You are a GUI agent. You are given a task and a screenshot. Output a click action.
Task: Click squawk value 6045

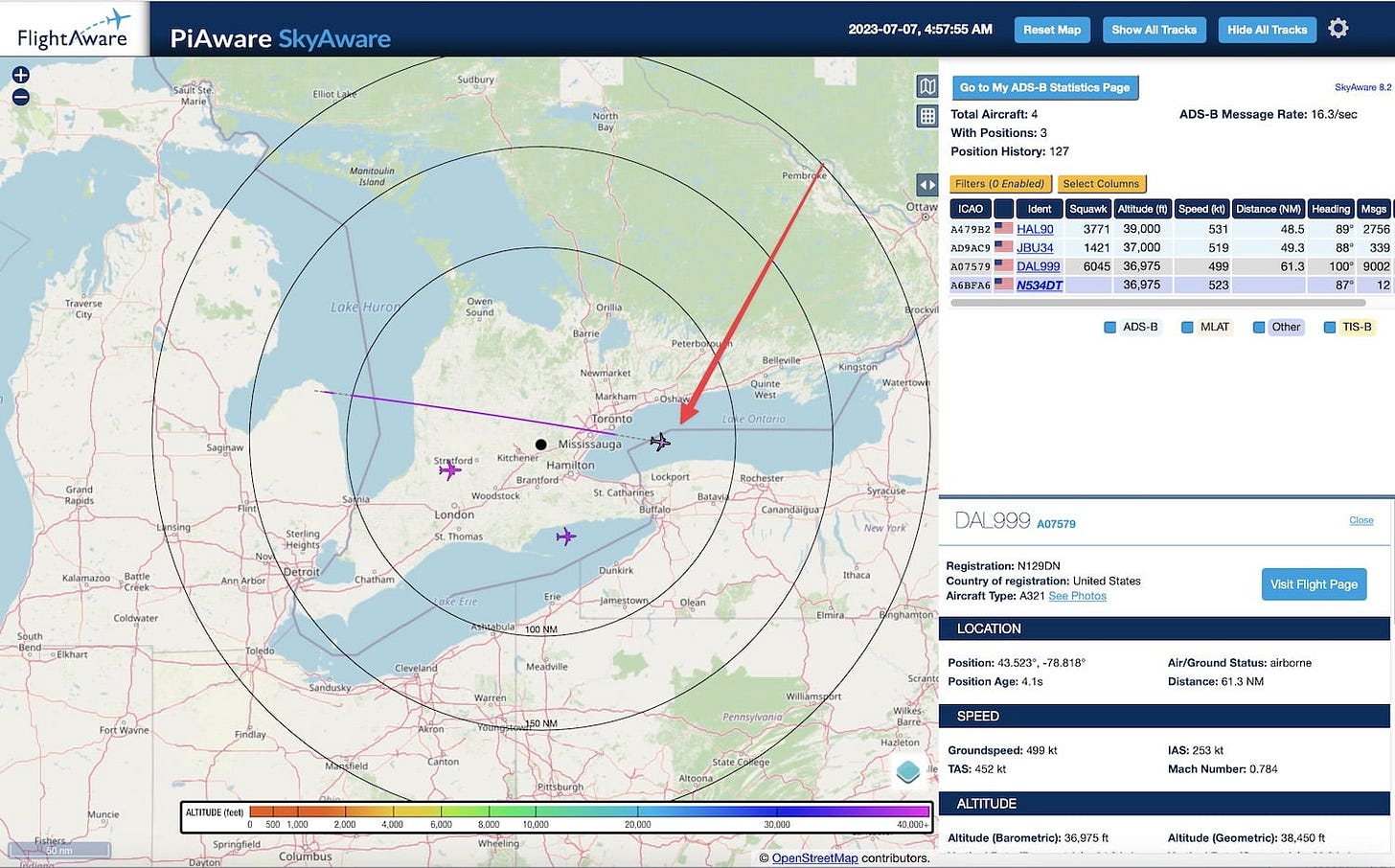(x=1096, y=266)
